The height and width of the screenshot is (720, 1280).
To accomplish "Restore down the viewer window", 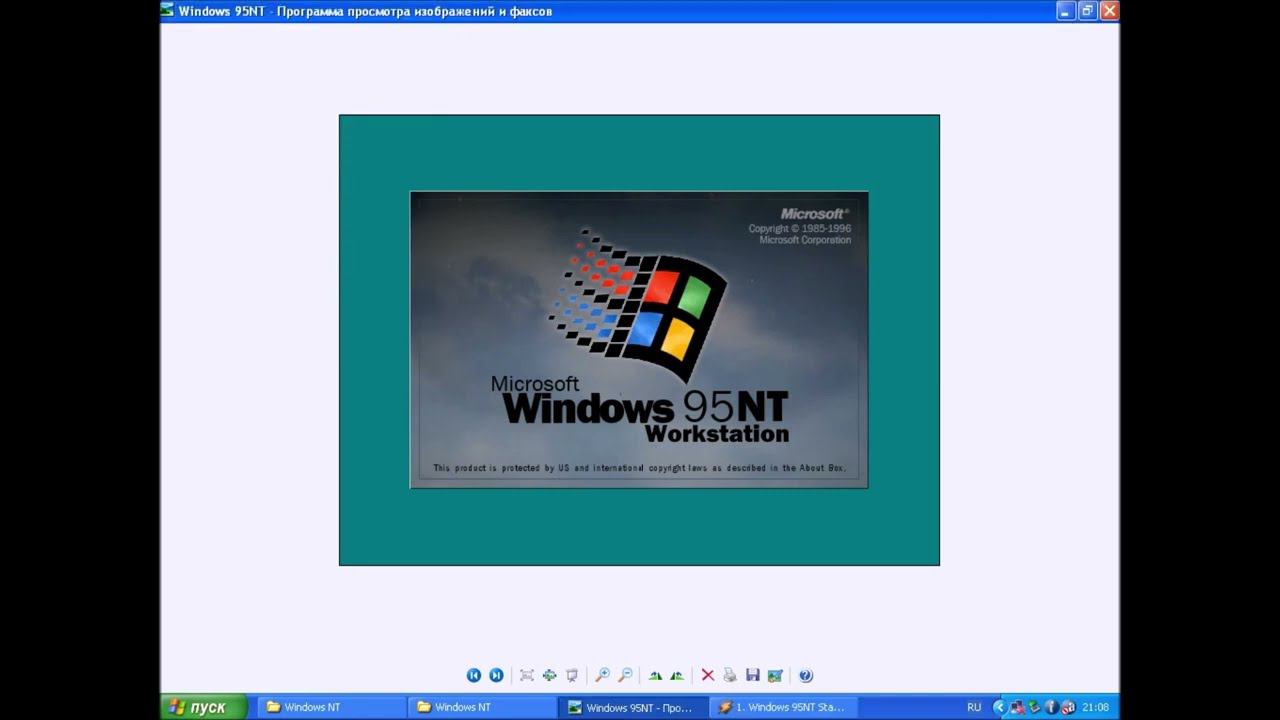I will coord(1087,11).
